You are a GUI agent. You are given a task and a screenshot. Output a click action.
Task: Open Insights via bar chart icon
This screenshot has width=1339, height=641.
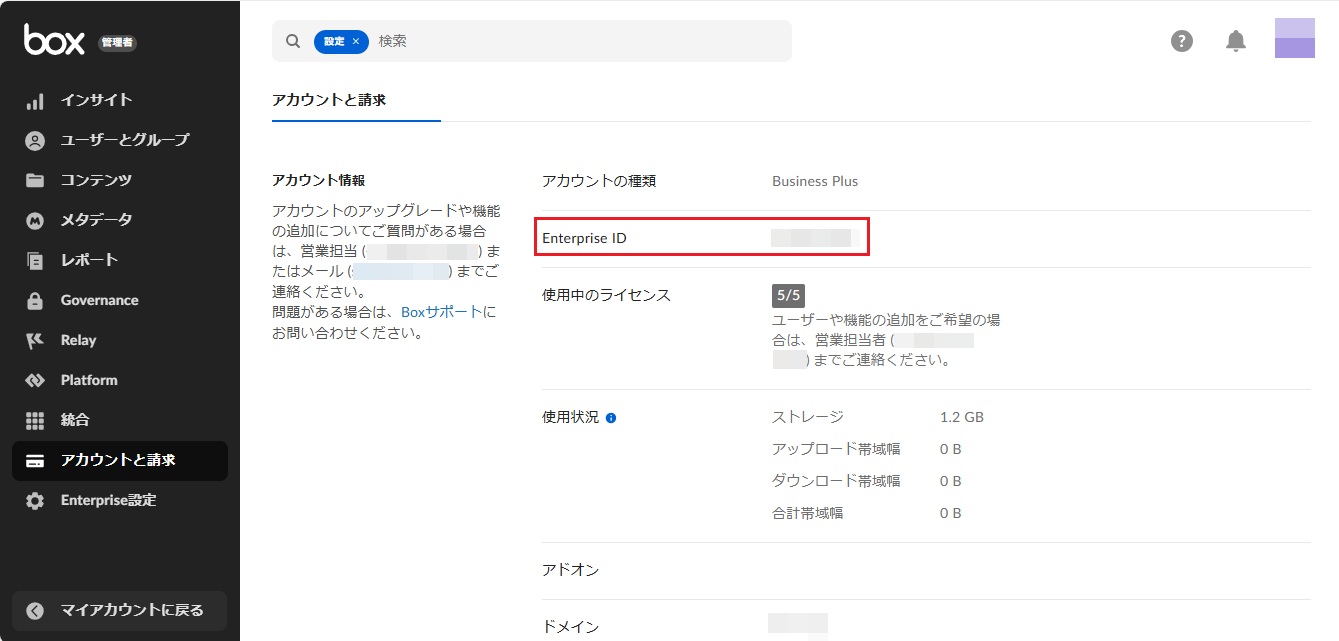(x=35, y=101)
